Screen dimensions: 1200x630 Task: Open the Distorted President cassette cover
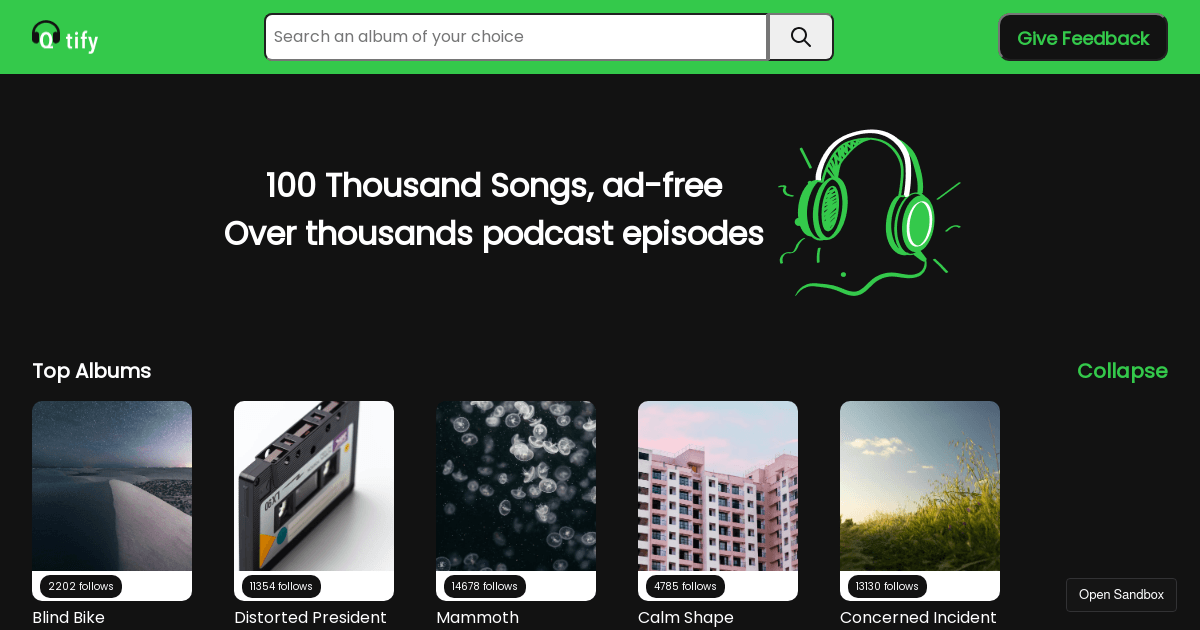click(x=314, y=486)
